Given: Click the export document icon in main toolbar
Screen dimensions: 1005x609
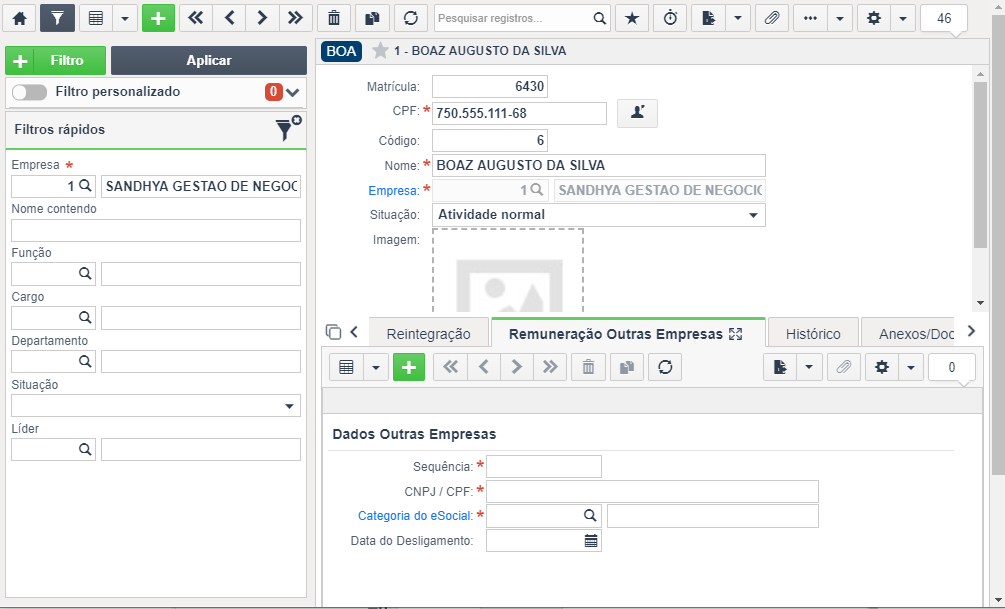Looking at the screenshot, I should [x=708, y=18].
